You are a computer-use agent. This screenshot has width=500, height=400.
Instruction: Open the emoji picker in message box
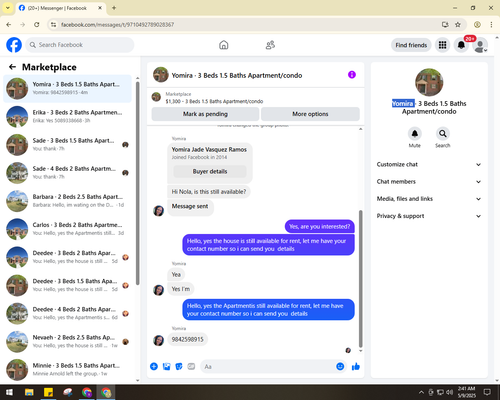340,366
